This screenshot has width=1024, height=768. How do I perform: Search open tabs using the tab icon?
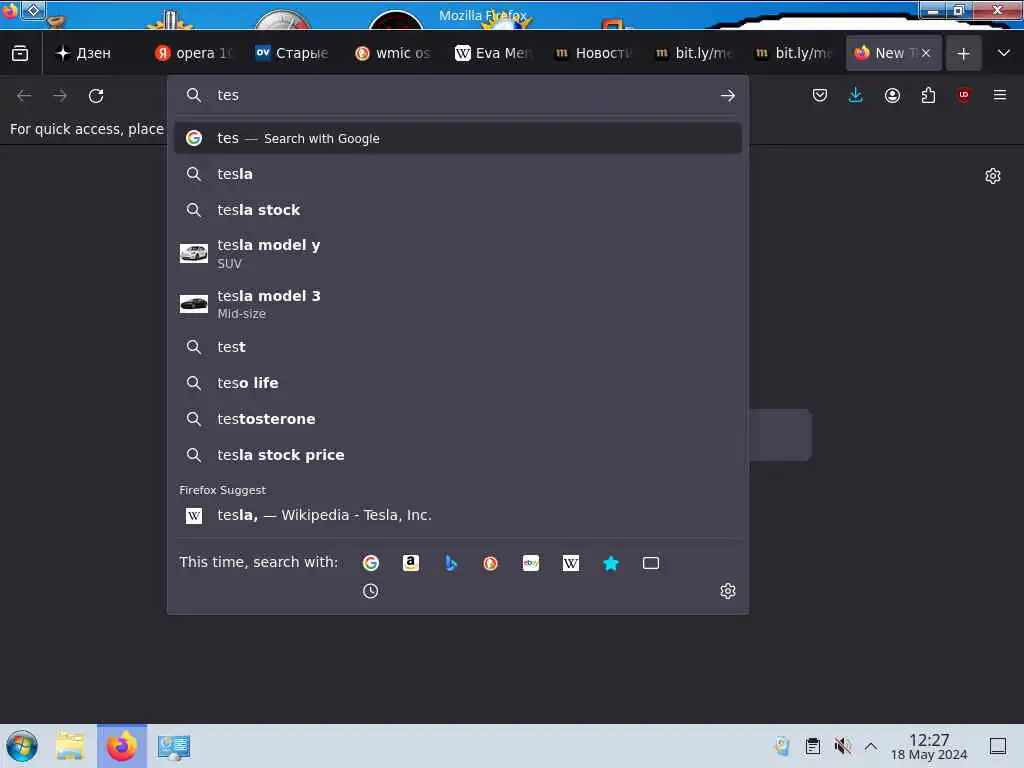[650, 563]
